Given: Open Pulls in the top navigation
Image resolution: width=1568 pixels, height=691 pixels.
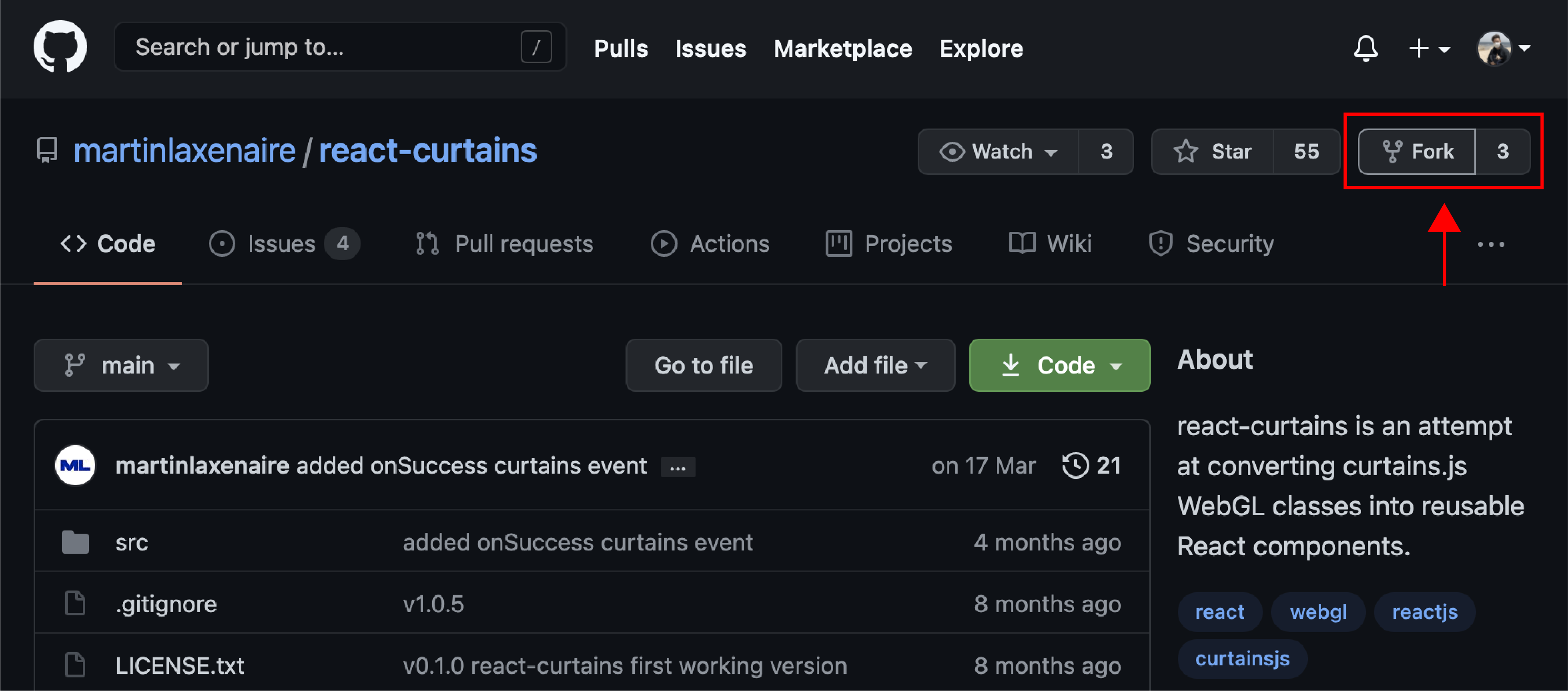Looking at the screenshot, I should click(x=620, y=48).
